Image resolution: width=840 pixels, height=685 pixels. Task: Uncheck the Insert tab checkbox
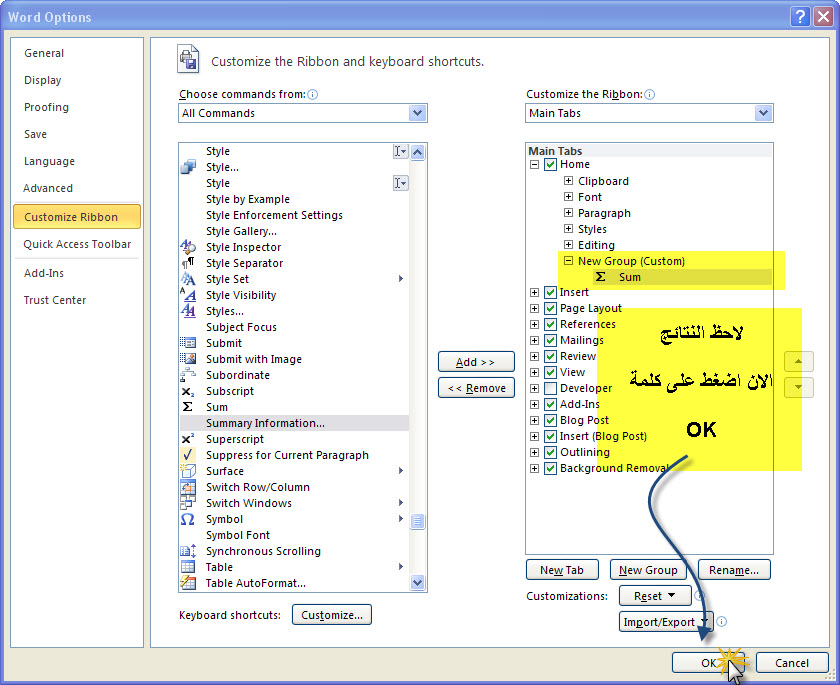pyautogui.click(x=550, y=292)
